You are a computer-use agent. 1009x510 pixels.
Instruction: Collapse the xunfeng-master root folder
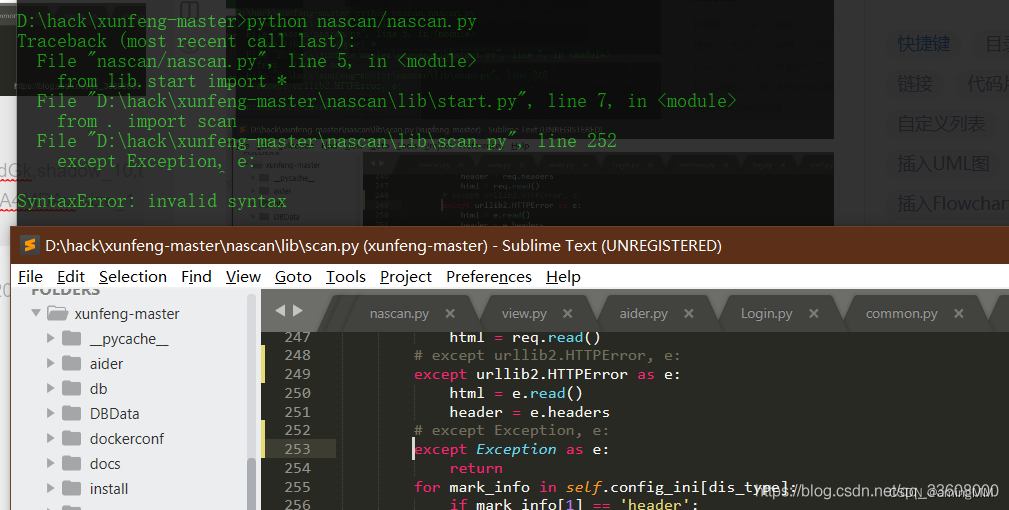[36, 313]
